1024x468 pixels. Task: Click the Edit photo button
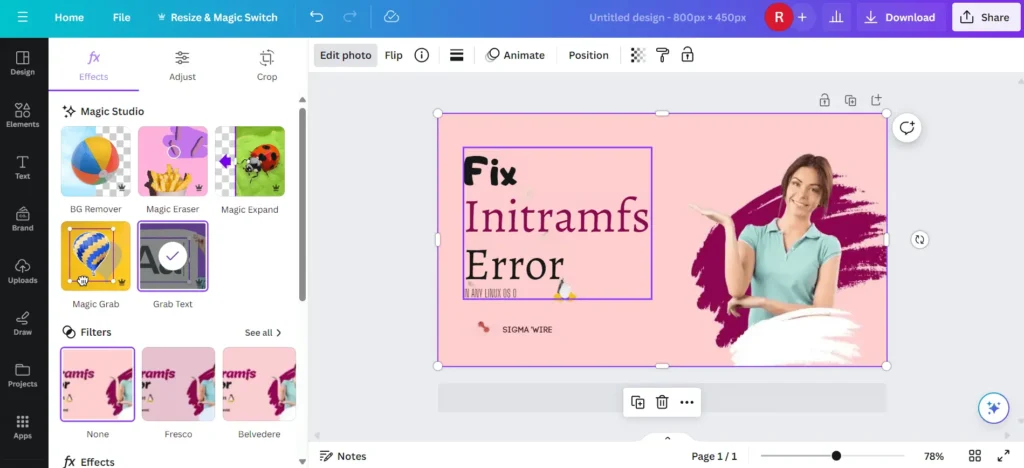(345, 55)
